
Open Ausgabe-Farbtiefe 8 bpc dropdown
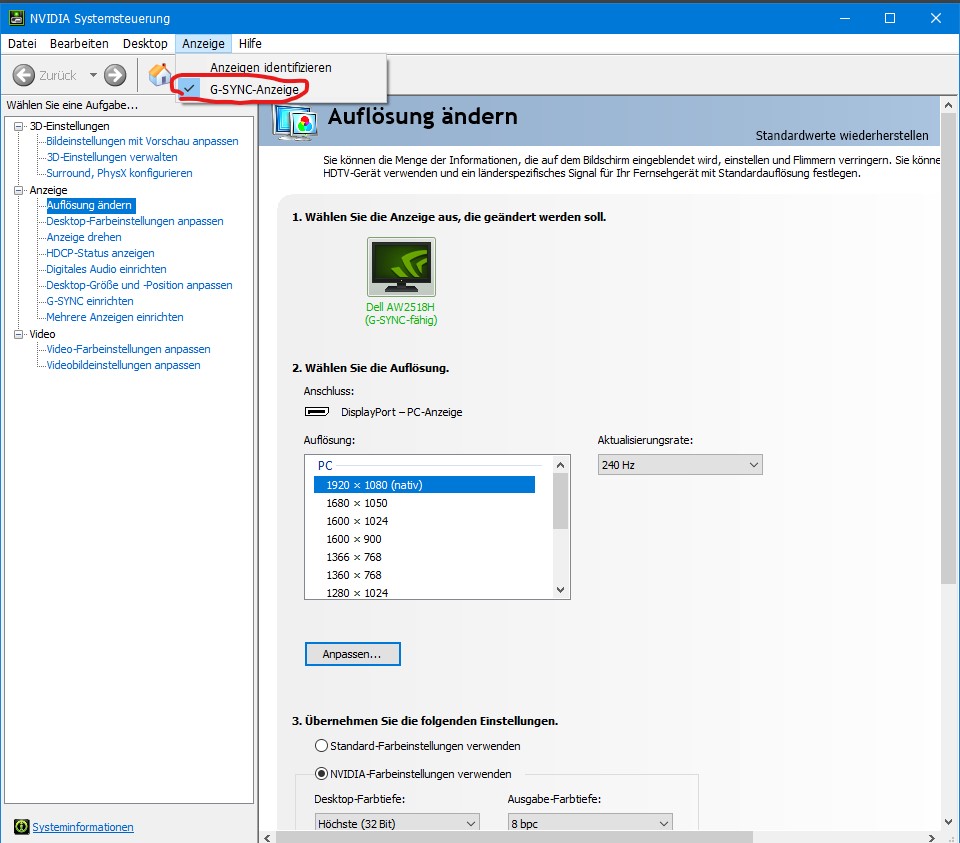590,823
